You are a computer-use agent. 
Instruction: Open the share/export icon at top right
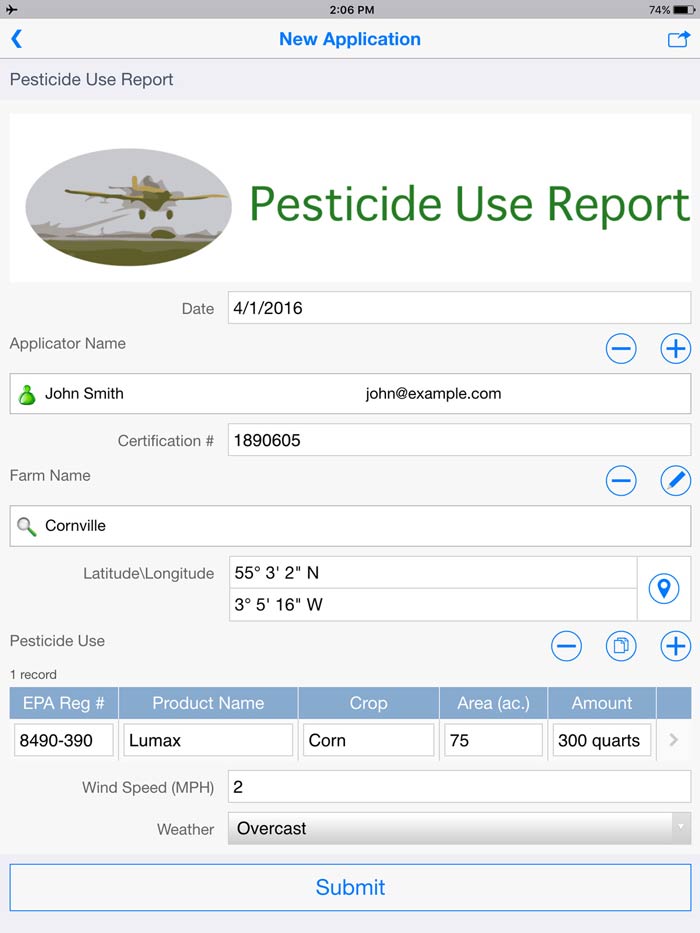pyautogui.click(x=678, y=39)
